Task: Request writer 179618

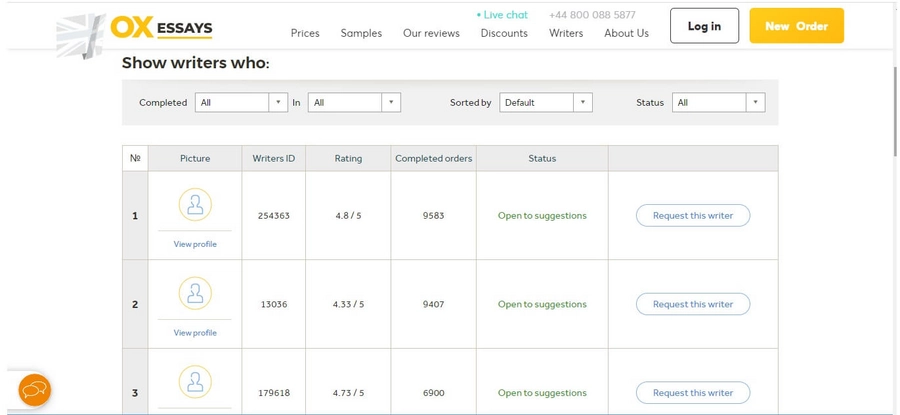Action: coord(693,393)
